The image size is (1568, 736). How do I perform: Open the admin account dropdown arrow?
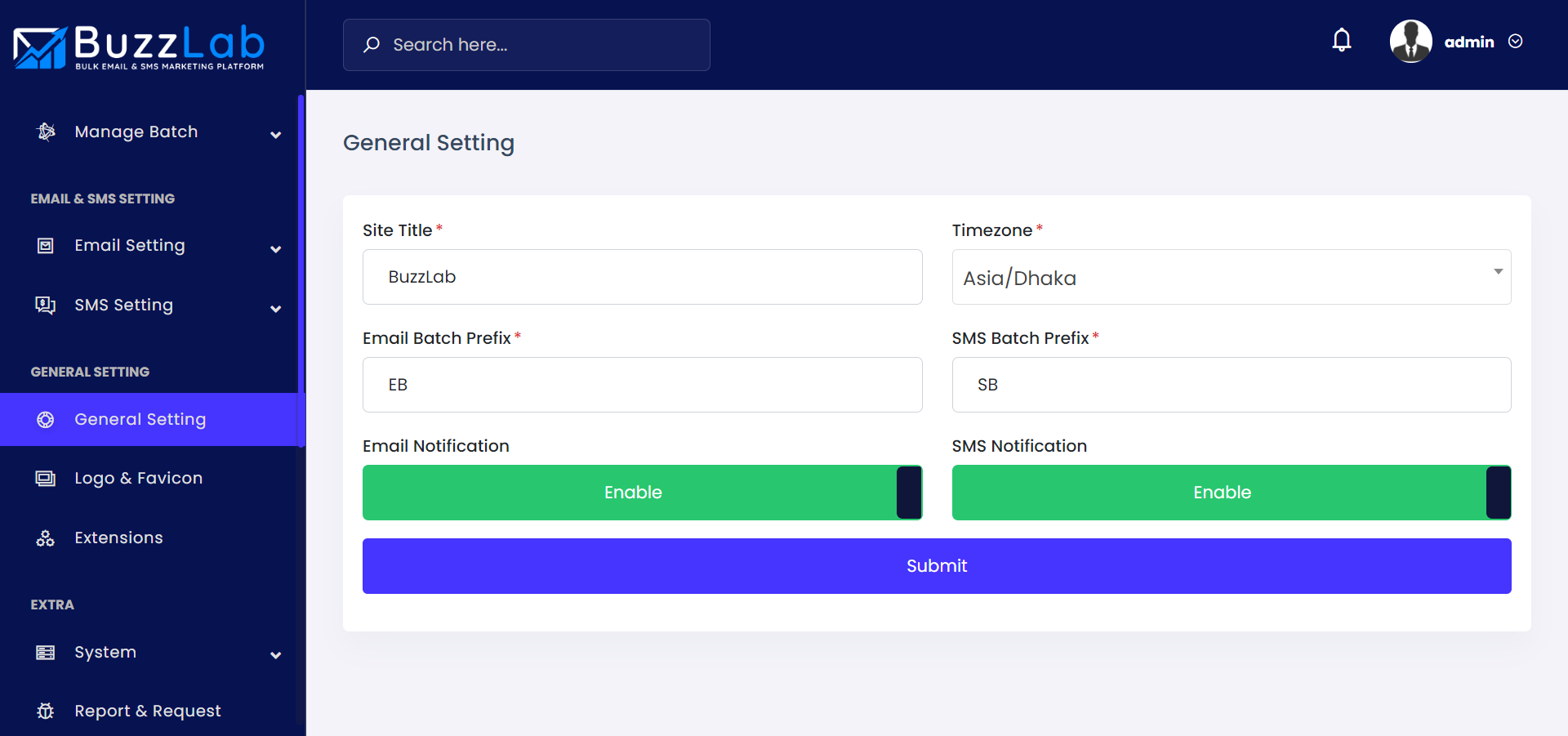tap(1516, 42)
